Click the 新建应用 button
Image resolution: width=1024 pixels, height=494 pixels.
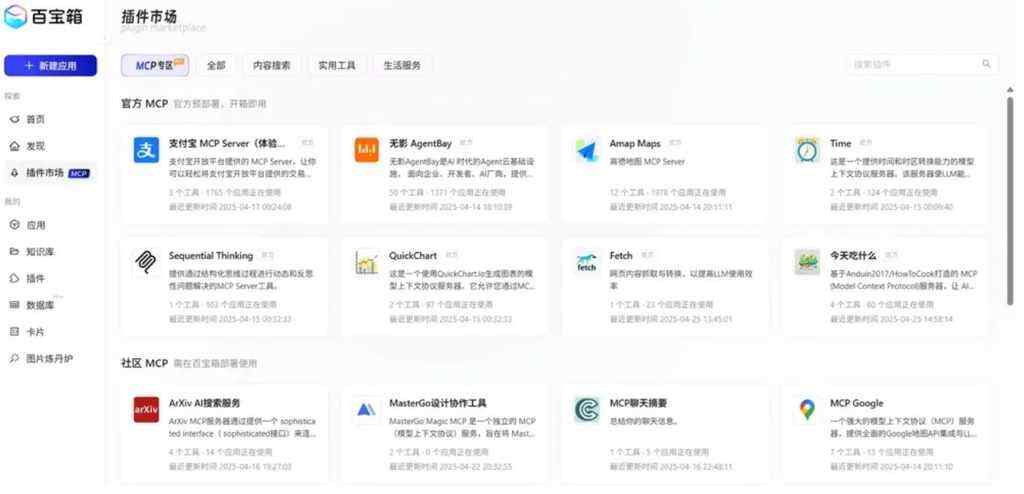pos(50,65)
